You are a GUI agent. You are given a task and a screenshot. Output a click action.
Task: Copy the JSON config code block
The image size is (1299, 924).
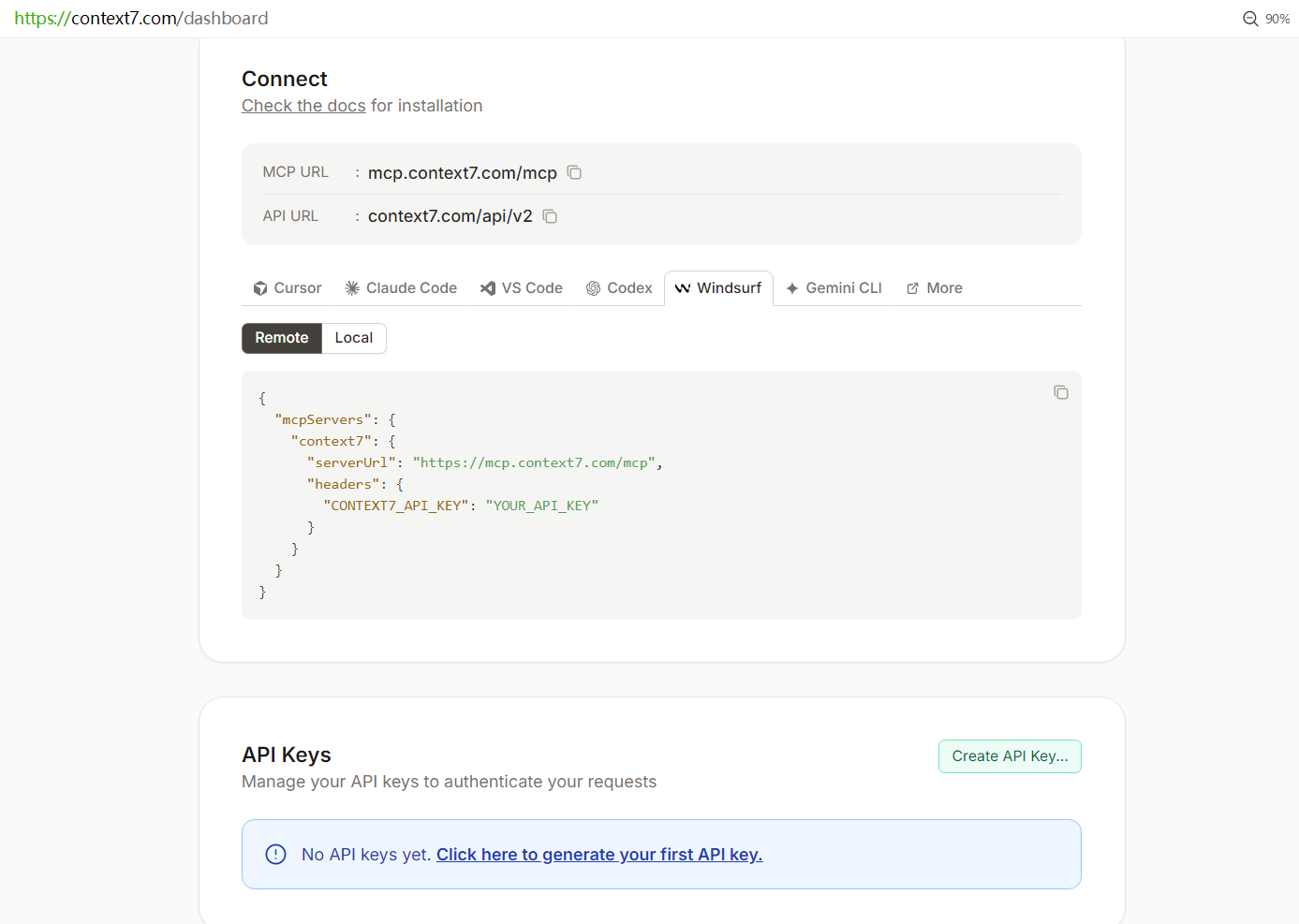coord(1060,392)
